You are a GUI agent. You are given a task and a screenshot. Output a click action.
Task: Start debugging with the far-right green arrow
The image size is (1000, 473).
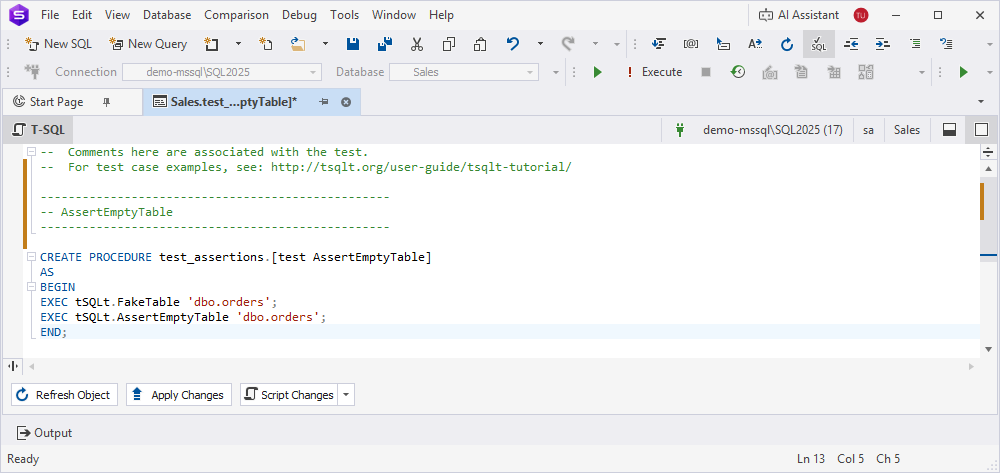pyautogui.click(x=964, y=72)
